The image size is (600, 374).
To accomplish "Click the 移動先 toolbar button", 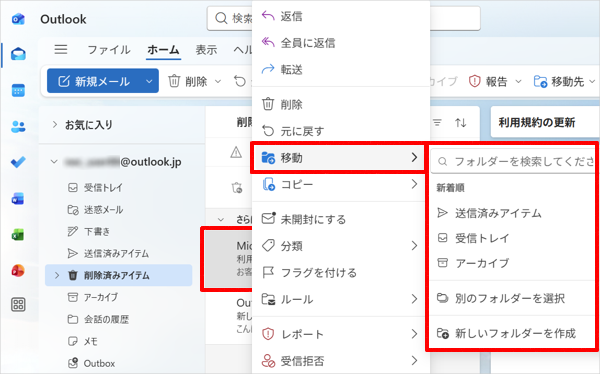I will 559,81.
